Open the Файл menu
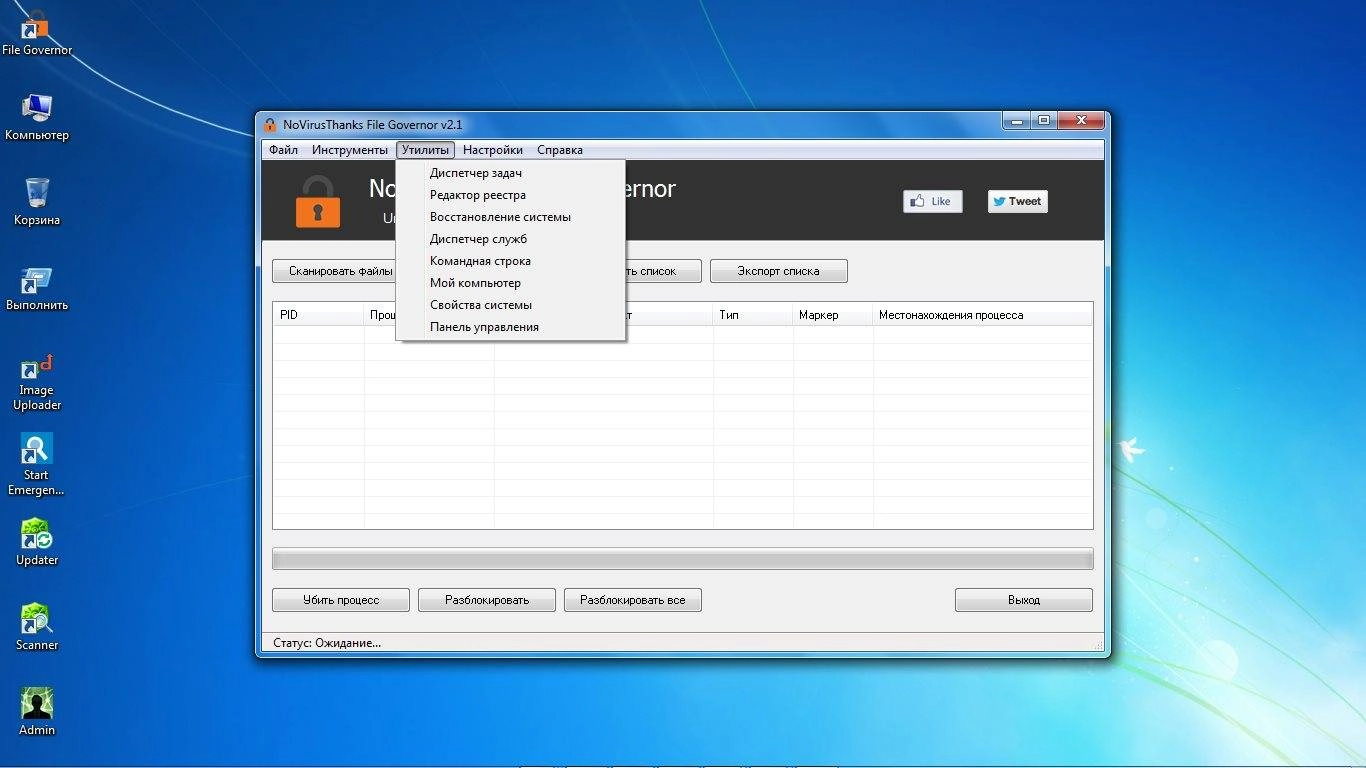The height and width of the screenshot is (768, 1366). pyautogui.click(x=283, y=150)
